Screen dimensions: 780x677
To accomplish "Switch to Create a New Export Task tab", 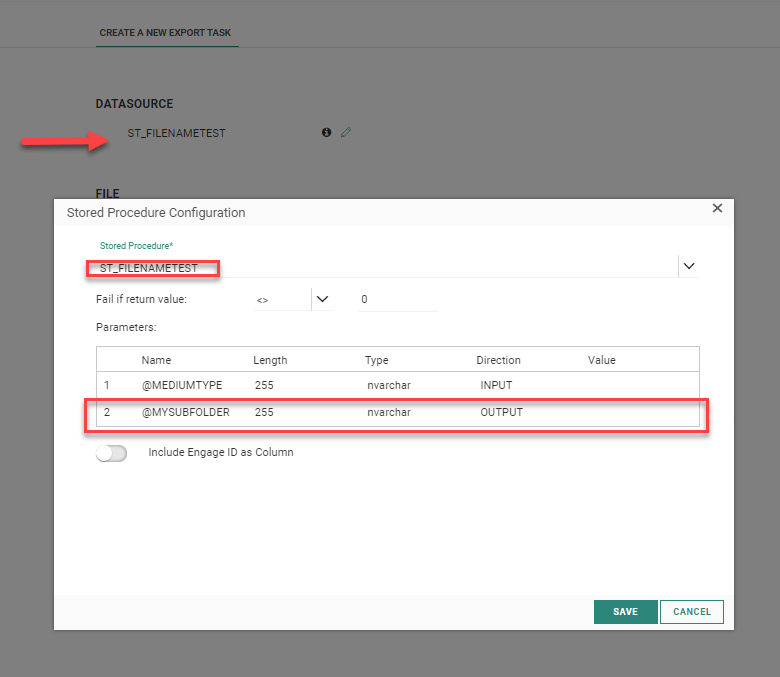I will 165,33.
